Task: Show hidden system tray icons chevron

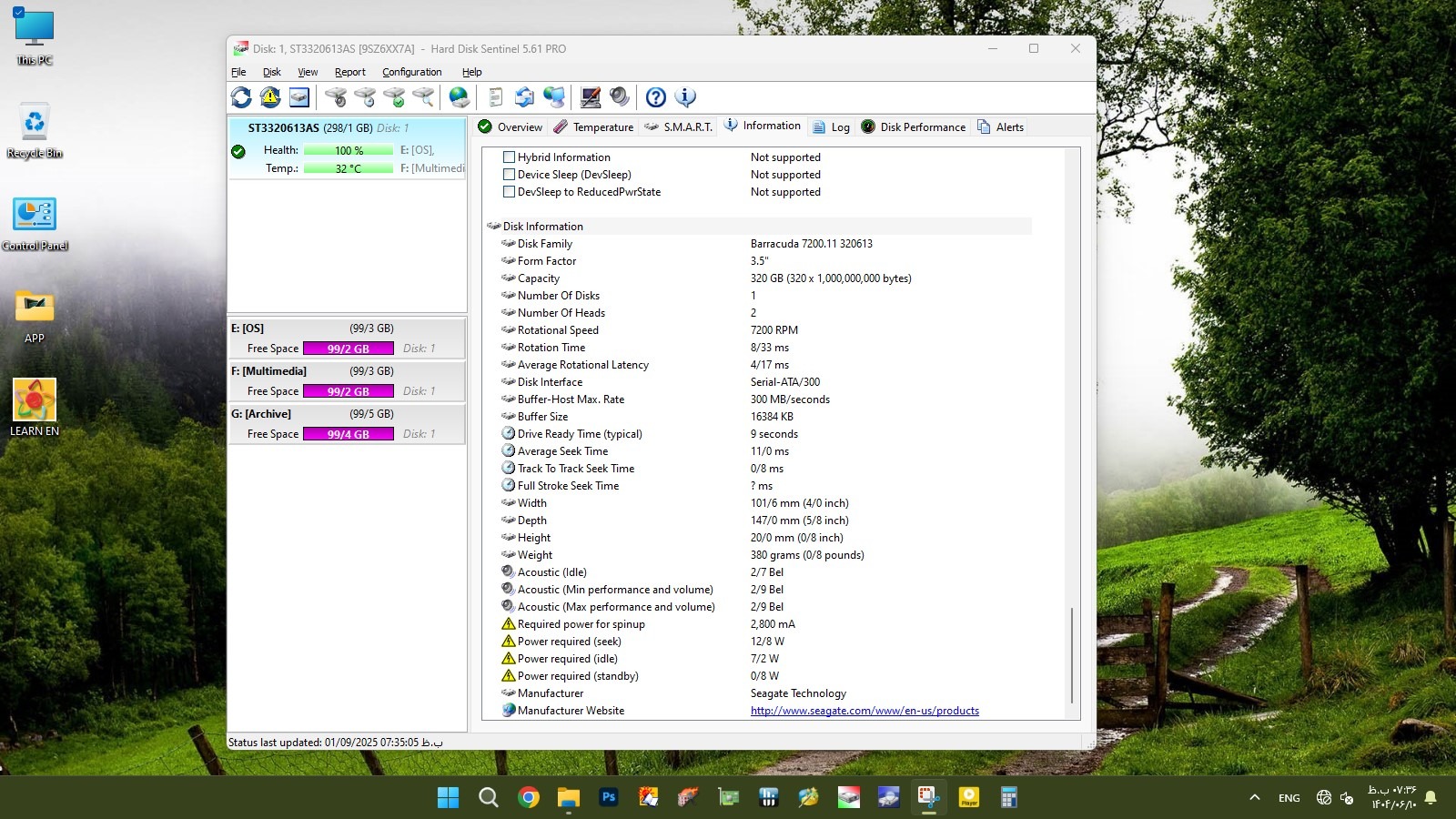Action: (1255, 798)
